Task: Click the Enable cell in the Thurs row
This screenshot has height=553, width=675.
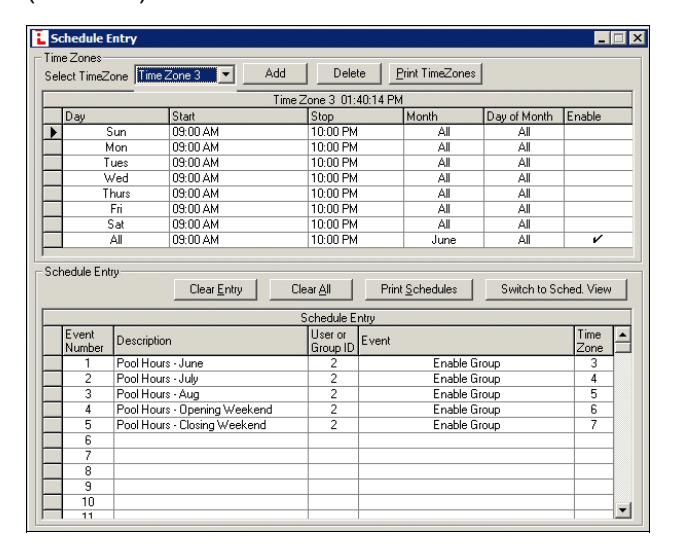Action: pyautogui.click(x=598, y=194)
